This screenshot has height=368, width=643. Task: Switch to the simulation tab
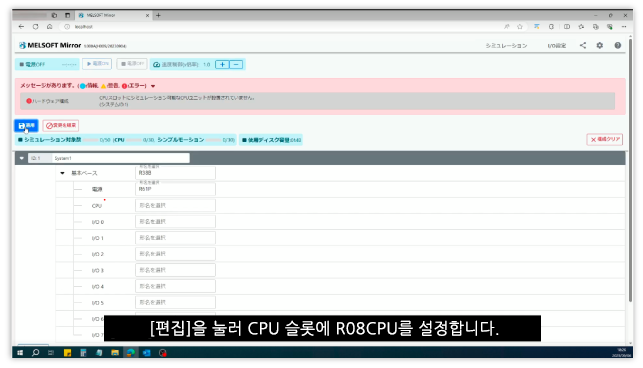click(506, 46)
